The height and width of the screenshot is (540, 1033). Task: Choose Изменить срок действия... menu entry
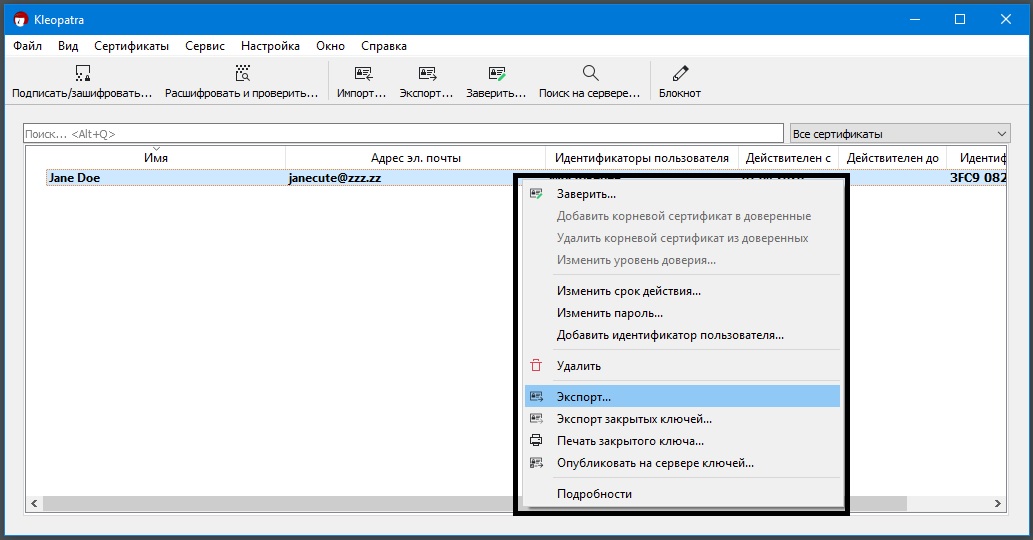[x=628, y=291]
